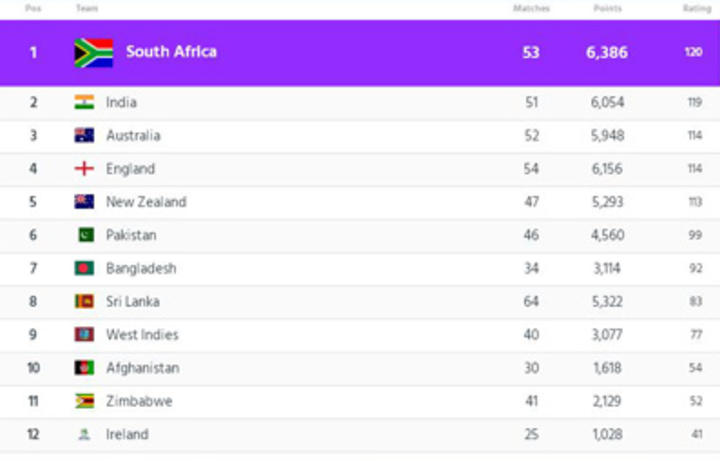Open the India team link
Image resolution: width=720 pixels, height=461 pixels.
pos(121,102)
